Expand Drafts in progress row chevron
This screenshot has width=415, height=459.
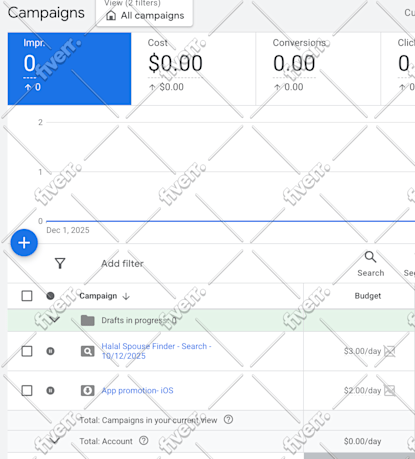click(54, 320)
